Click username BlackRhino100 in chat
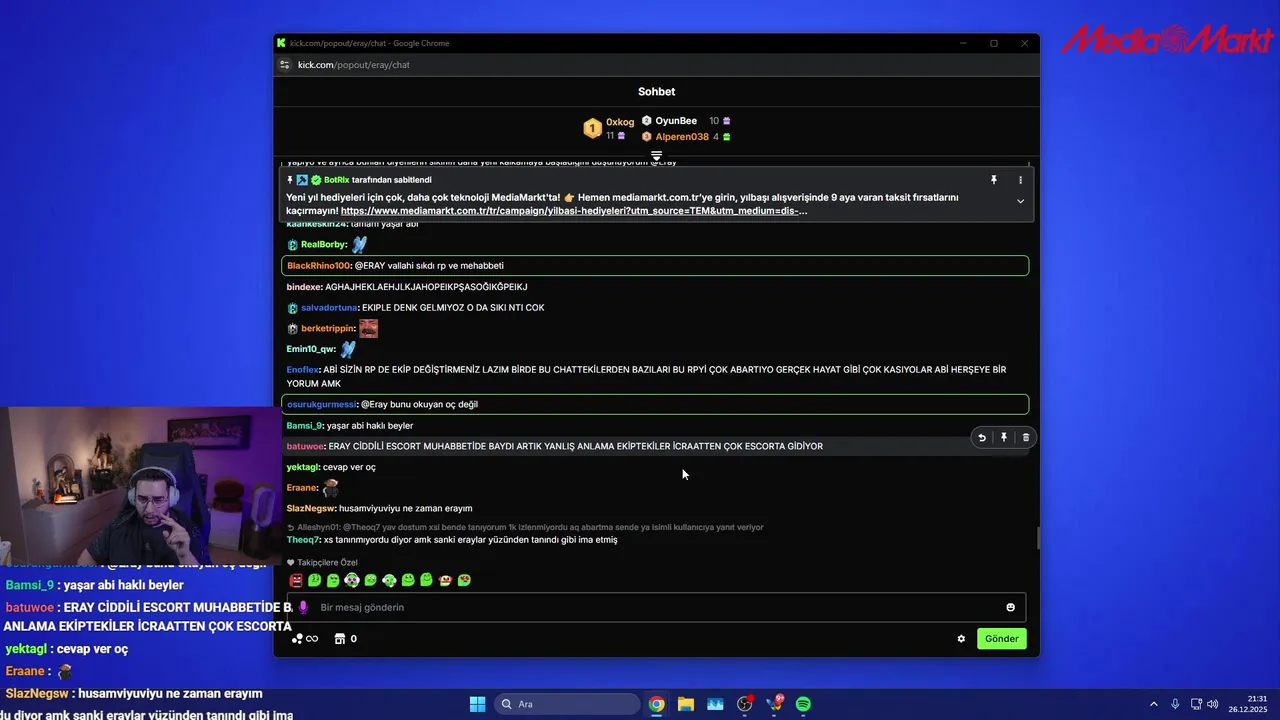Screen dimensions: 1280x720 click(x=318, y=266)
